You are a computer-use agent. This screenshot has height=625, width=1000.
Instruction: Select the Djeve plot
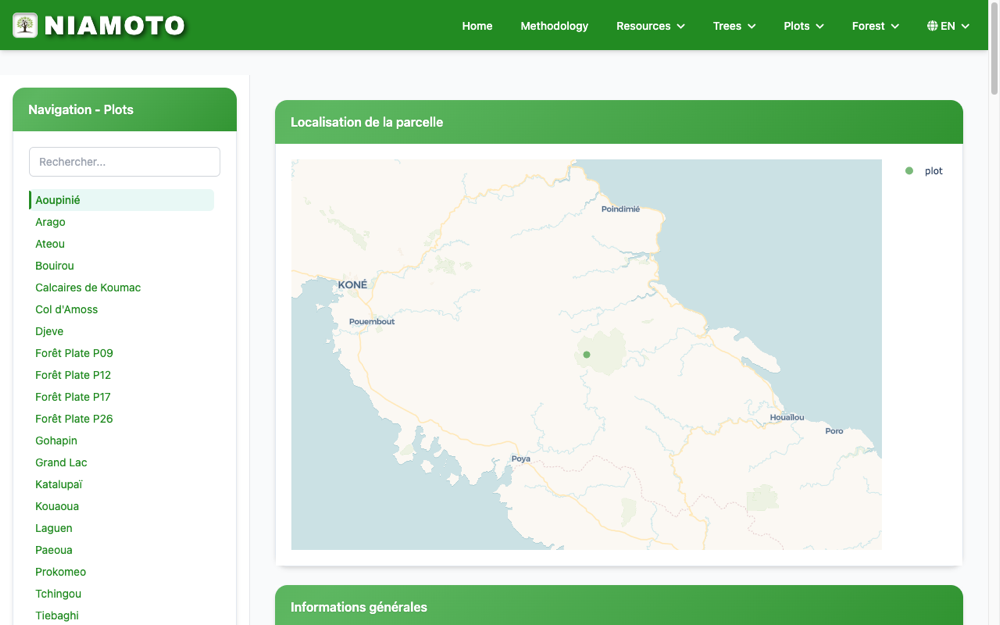(49, 331)
